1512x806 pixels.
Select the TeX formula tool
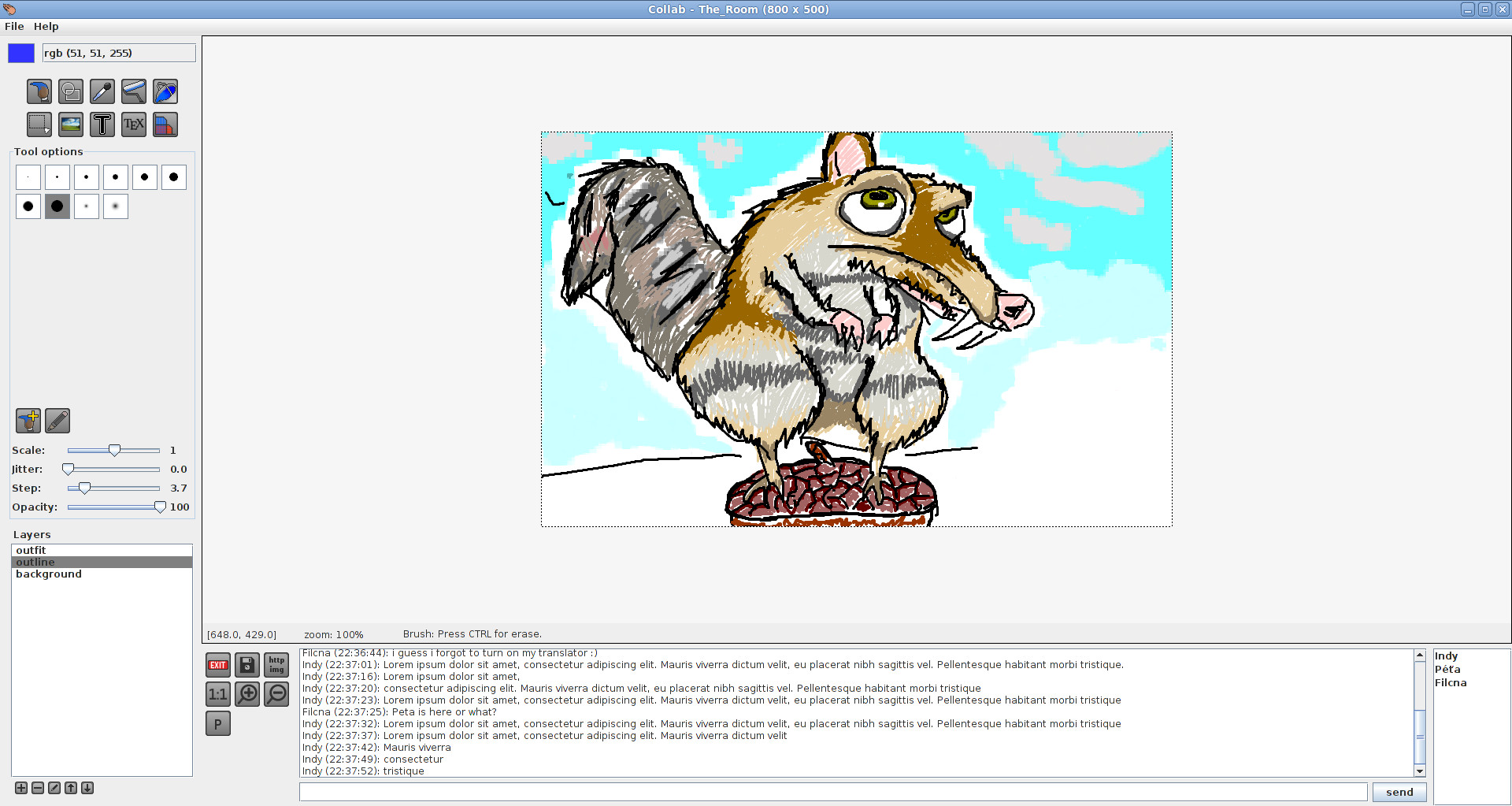[134, 124]
